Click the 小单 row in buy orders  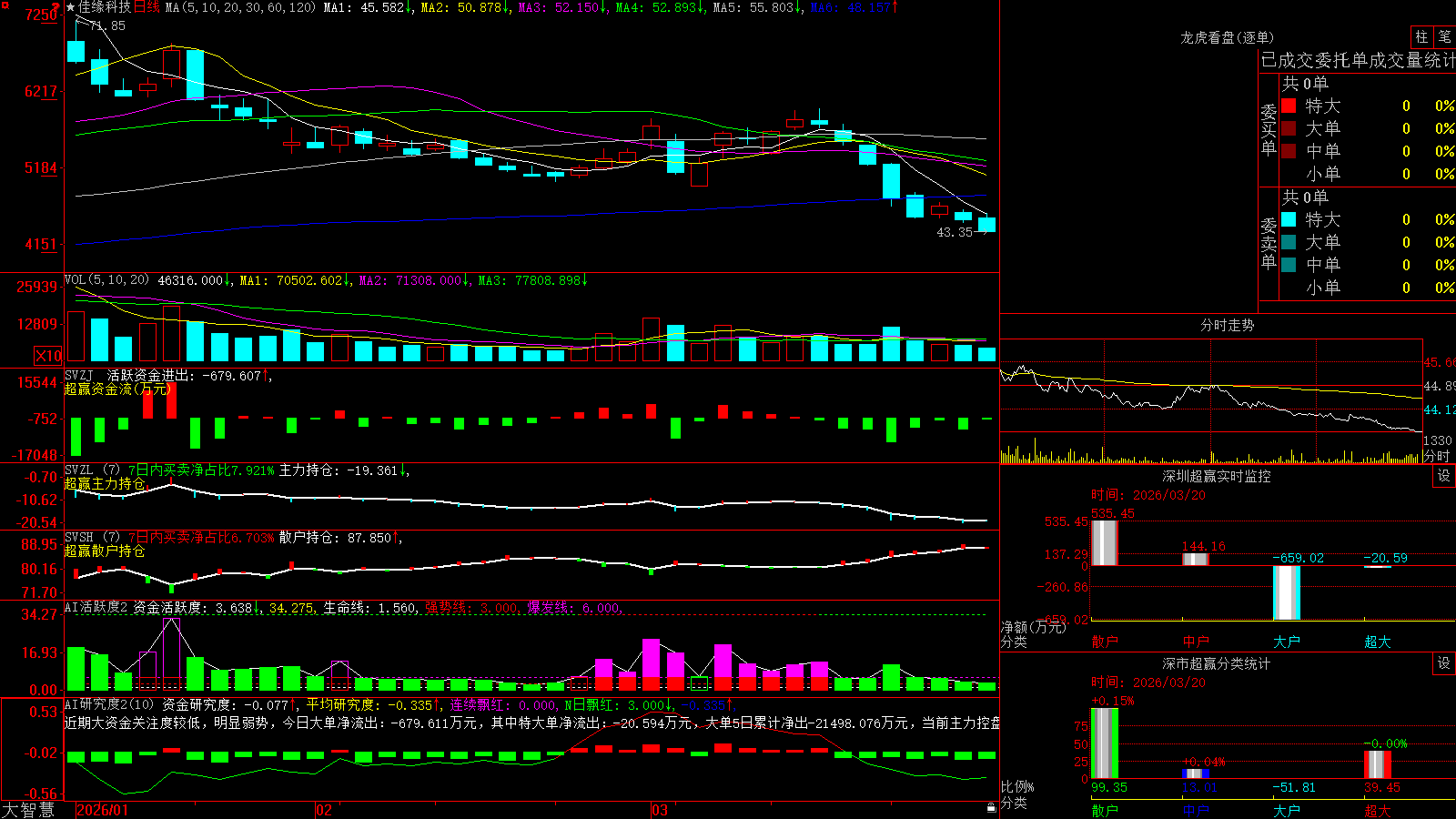tap(1368, 174)
